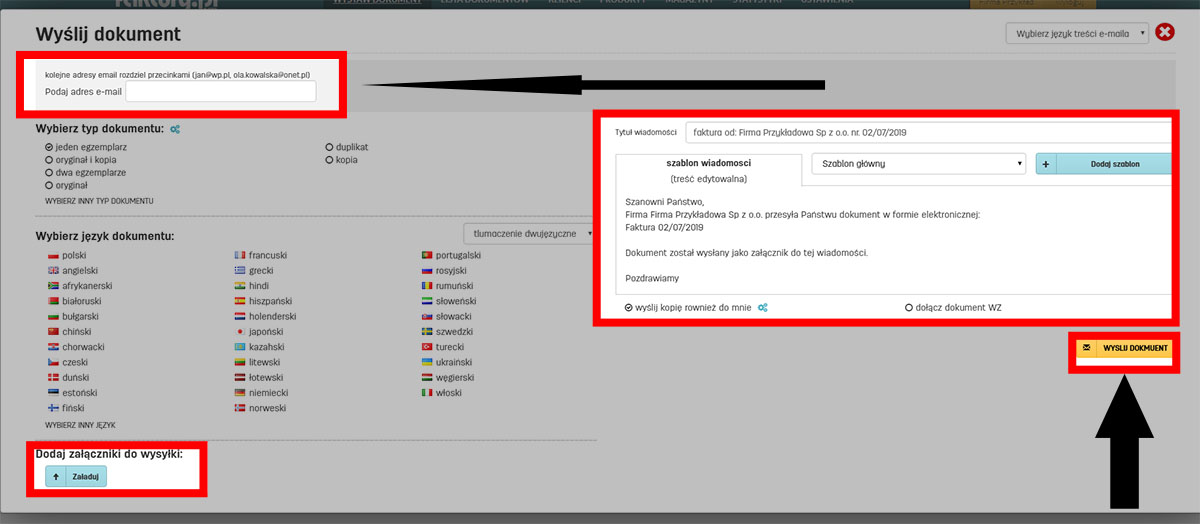Image resolution: width=1200 pixels, height=524 pixels.
Task: Click WYŚLIJ DOKUMENT button
Action: click(x=1125, y=348)
